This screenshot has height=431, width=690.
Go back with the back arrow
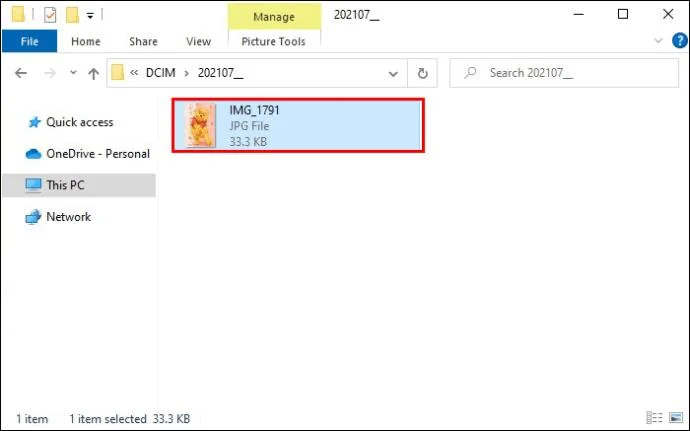coord(21,73)
